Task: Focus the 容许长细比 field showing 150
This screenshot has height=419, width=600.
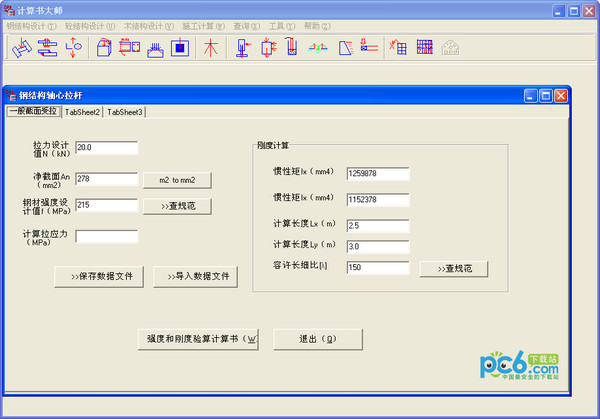Action: (378, 267)
